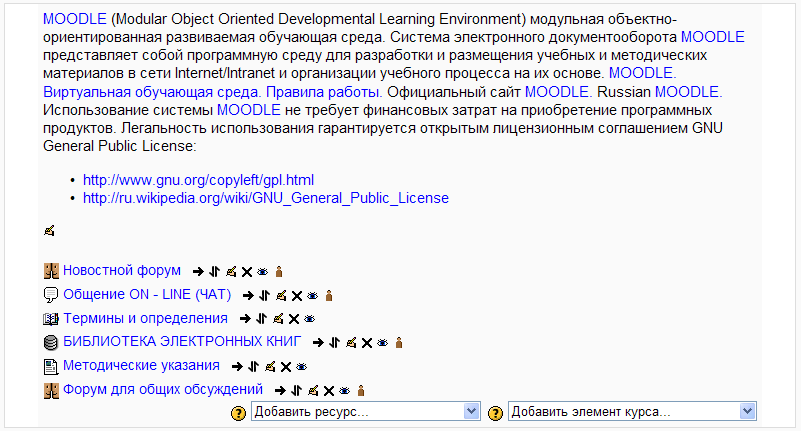Hide Термины и определения via eye icon
Viewport: 801px width, 431px height.
(310, 319)
